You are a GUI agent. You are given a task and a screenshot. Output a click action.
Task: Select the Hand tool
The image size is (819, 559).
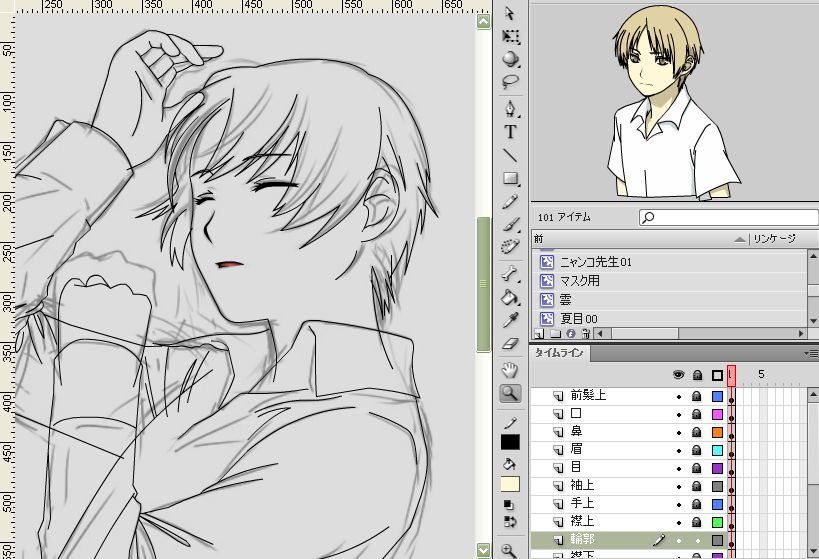510,370
